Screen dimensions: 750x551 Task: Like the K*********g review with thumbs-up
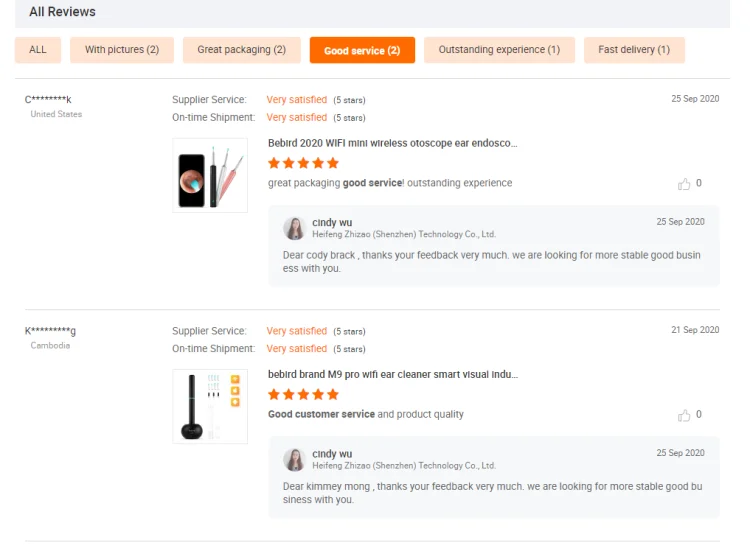point(684,415)
